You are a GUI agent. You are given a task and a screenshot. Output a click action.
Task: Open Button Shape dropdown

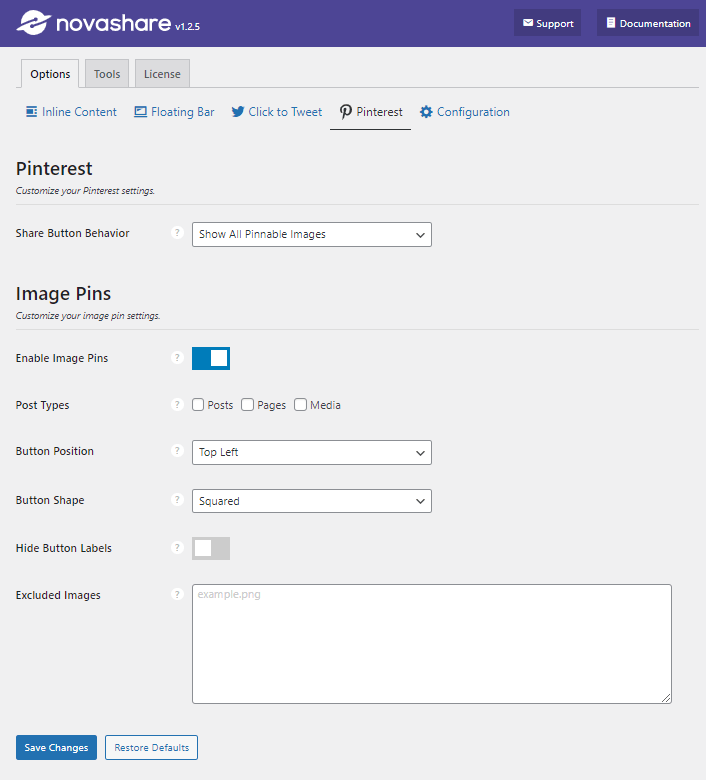coord(311,501)
